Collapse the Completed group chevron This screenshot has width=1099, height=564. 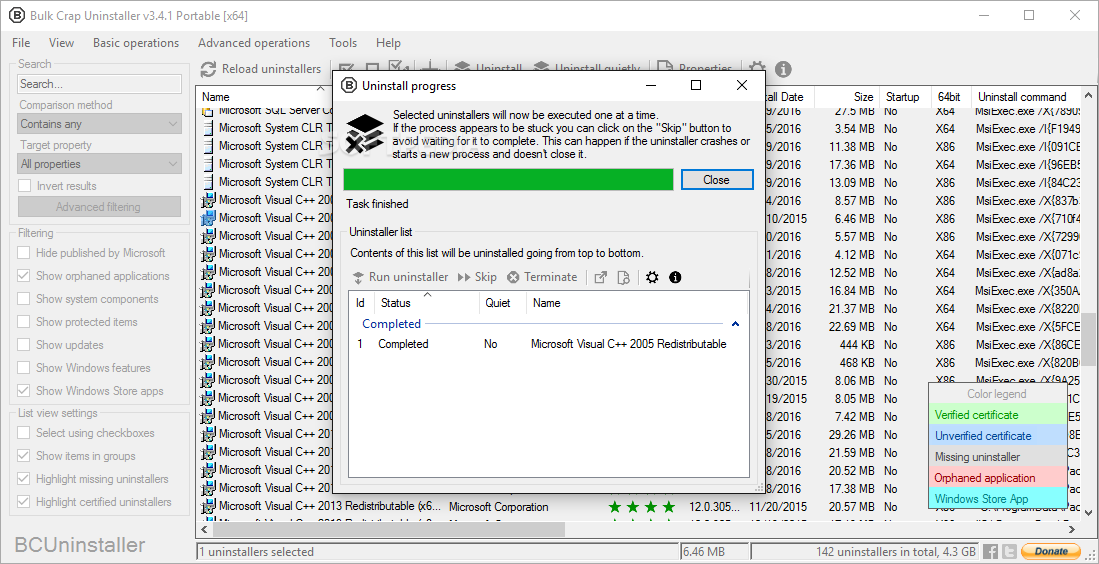coord(735,324)
